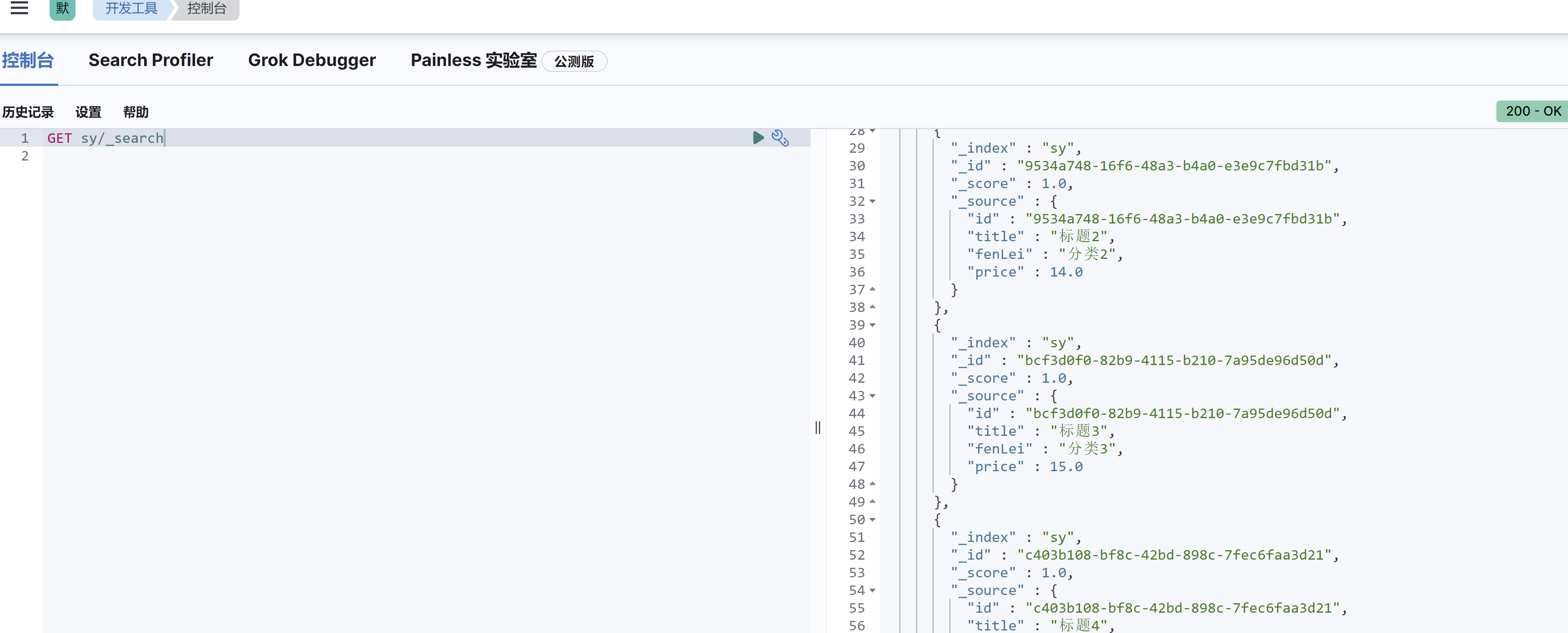Screen dimensions: 1568x633
Task: Run the GET sy/_search request
Action: point(758,138)
